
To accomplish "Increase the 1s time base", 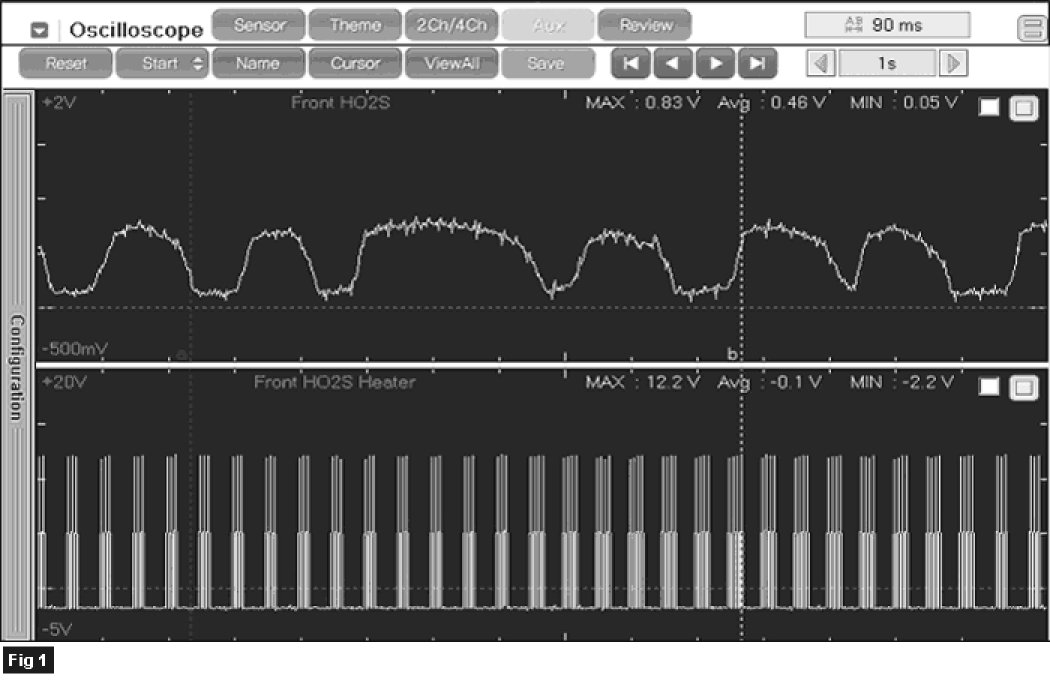I will pos(954,64).
